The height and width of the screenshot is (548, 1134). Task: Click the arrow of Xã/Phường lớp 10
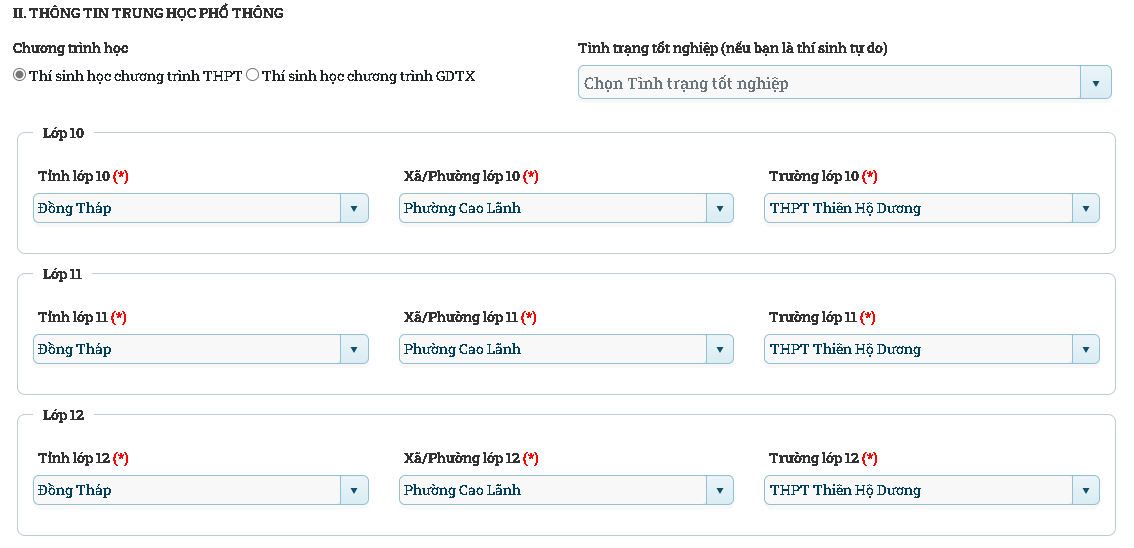pos(719,208)
